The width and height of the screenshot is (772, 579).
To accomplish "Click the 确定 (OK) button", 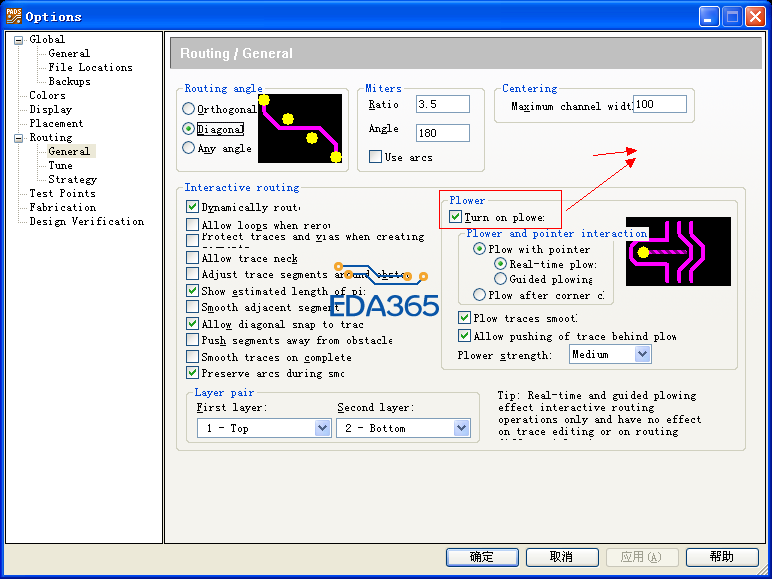I will point(482,557).
